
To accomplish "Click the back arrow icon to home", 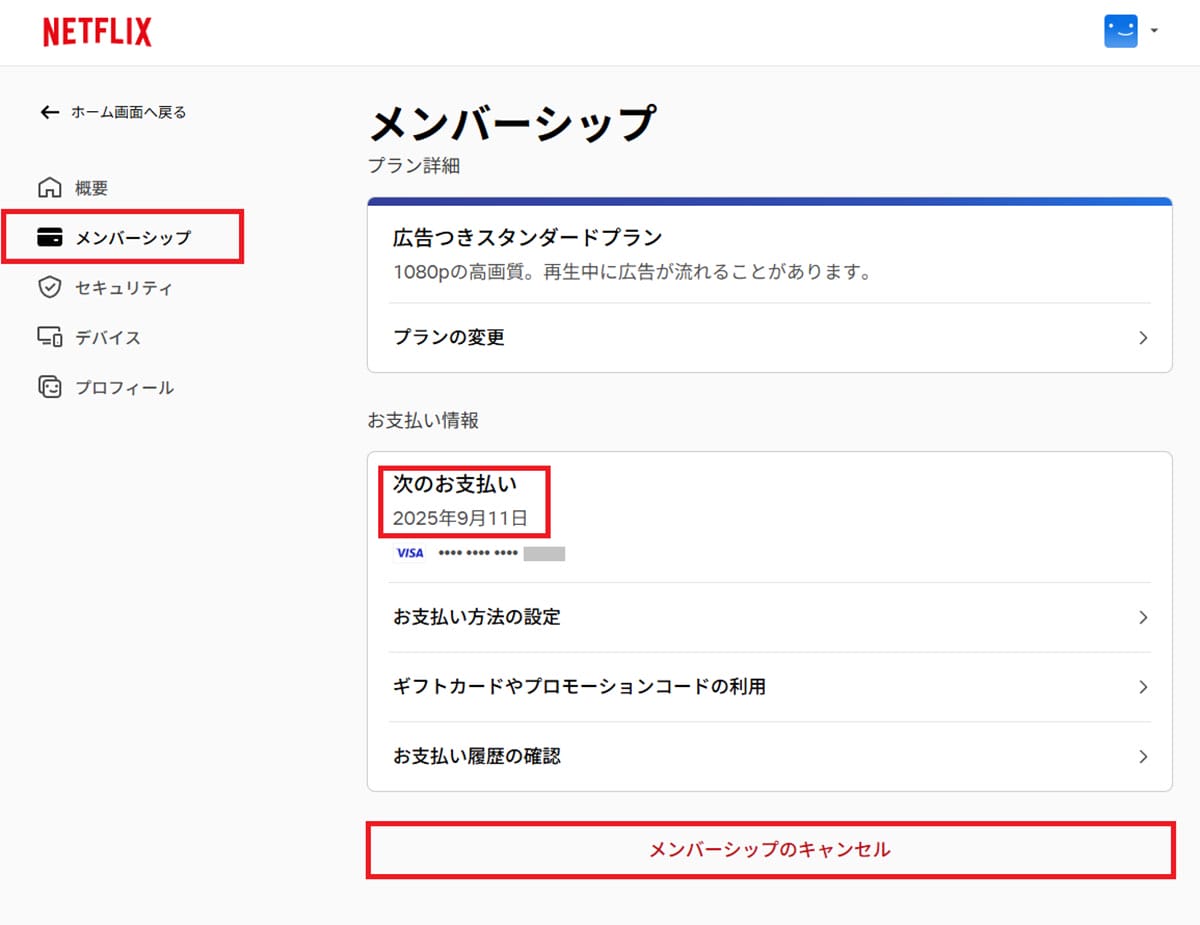I will pyautogui.click(x=49, y=112).
